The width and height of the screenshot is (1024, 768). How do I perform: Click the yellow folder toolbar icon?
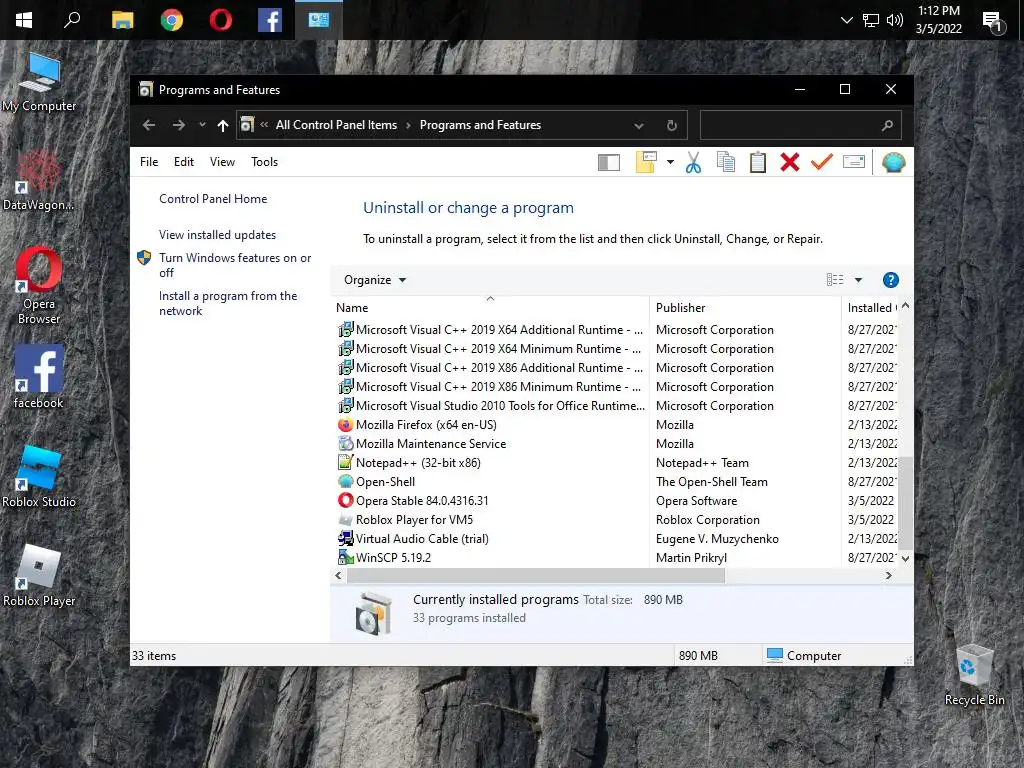646,162
